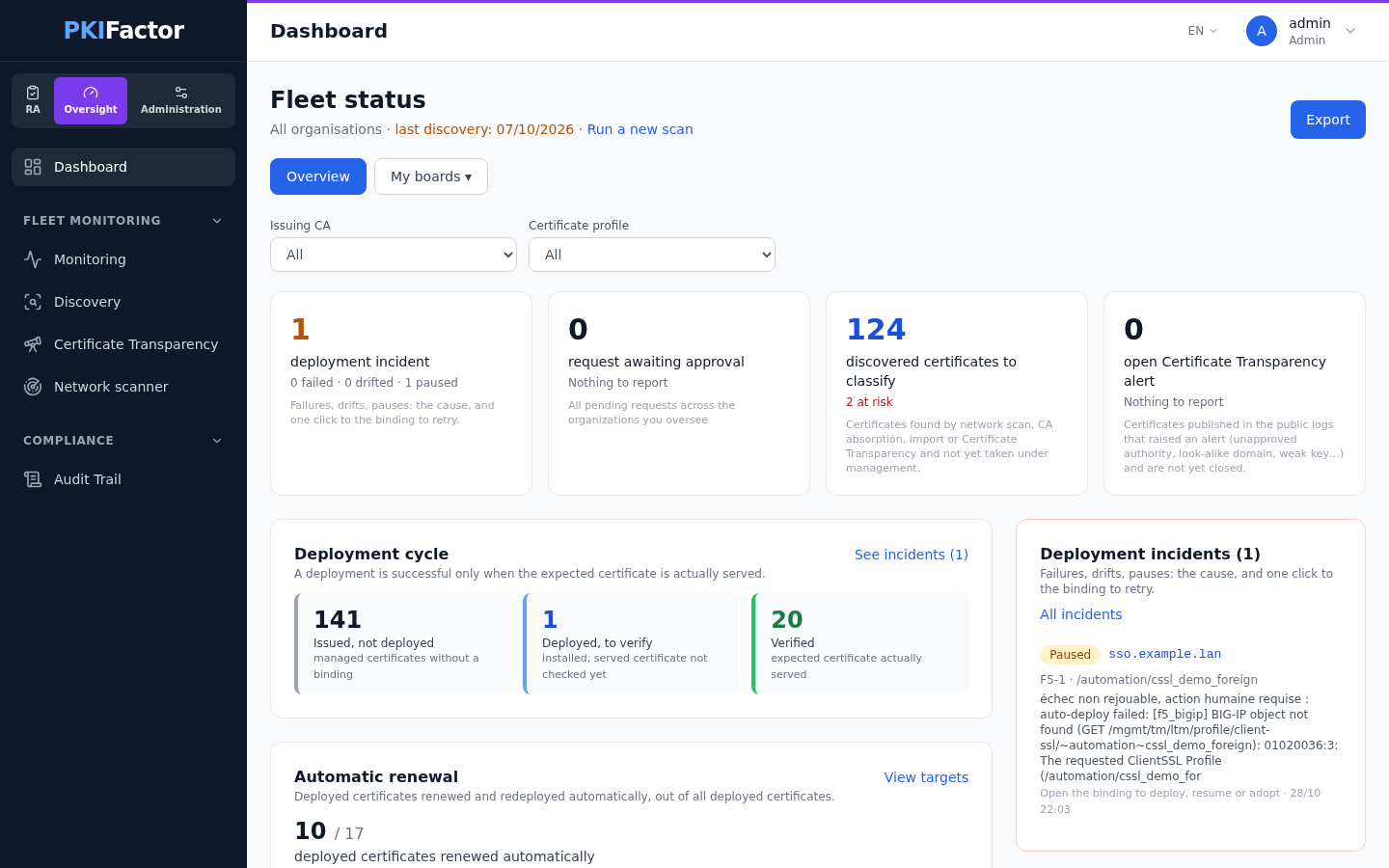The image size is (1389, 868).
Task: Open Certificate Transparency sidebar item
Action: (123, 344)
